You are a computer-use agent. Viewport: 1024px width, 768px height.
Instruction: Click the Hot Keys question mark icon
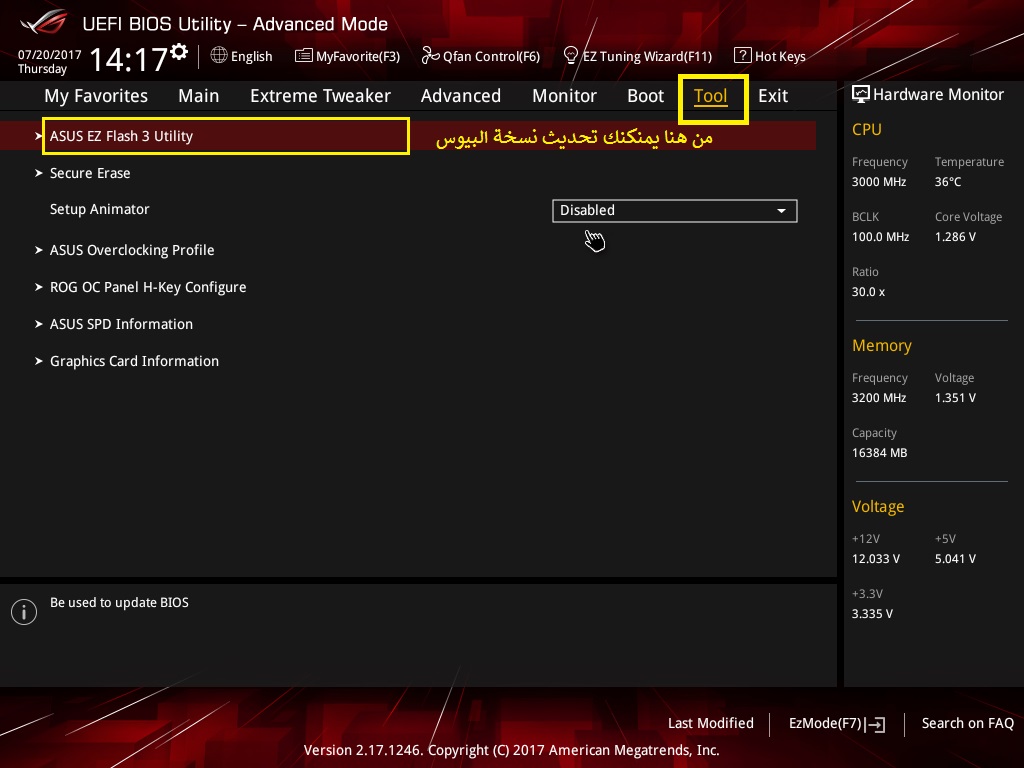click(x=743, y=56)
